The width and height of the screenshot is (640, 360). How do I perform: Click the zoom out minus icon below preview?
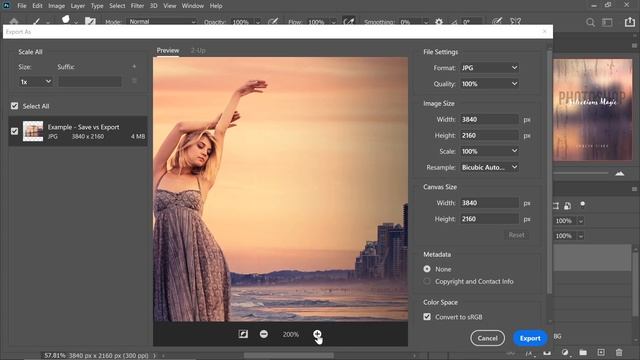pos(264,334)
